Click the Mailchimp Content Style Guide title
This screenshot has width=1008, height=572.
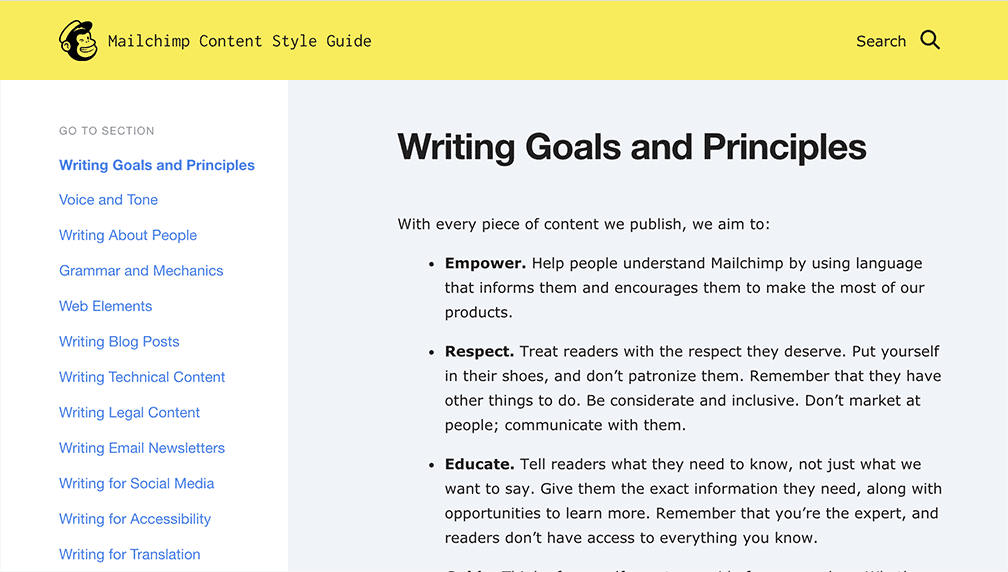point(240,41)
